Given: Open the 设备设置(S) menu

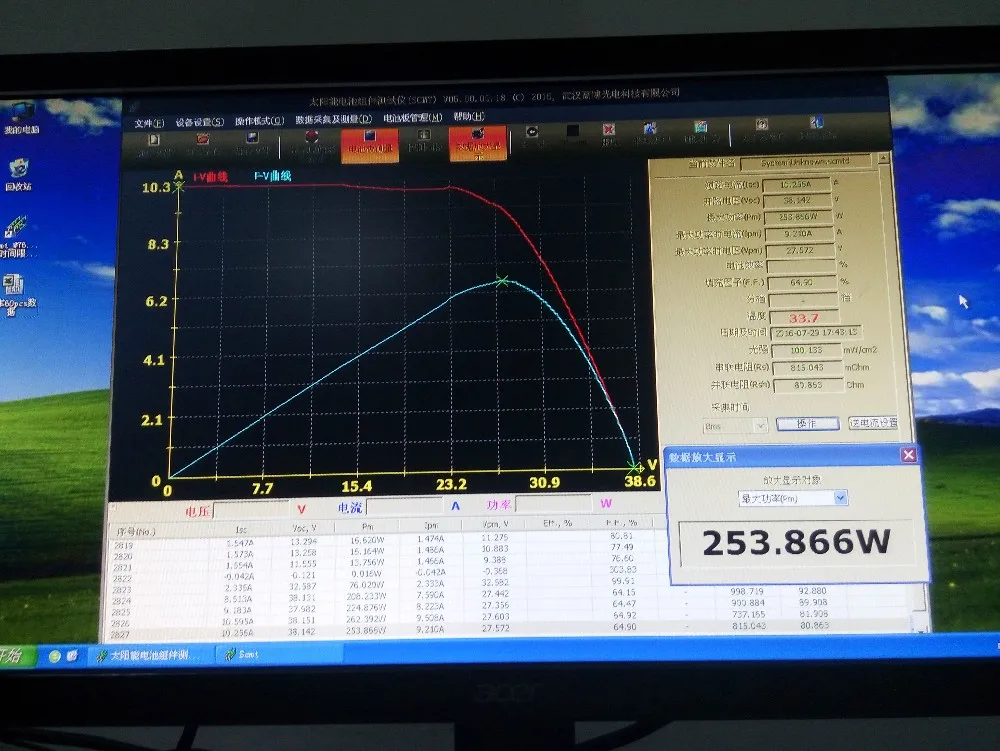Looking at the screenshot, I should (200, 122).
